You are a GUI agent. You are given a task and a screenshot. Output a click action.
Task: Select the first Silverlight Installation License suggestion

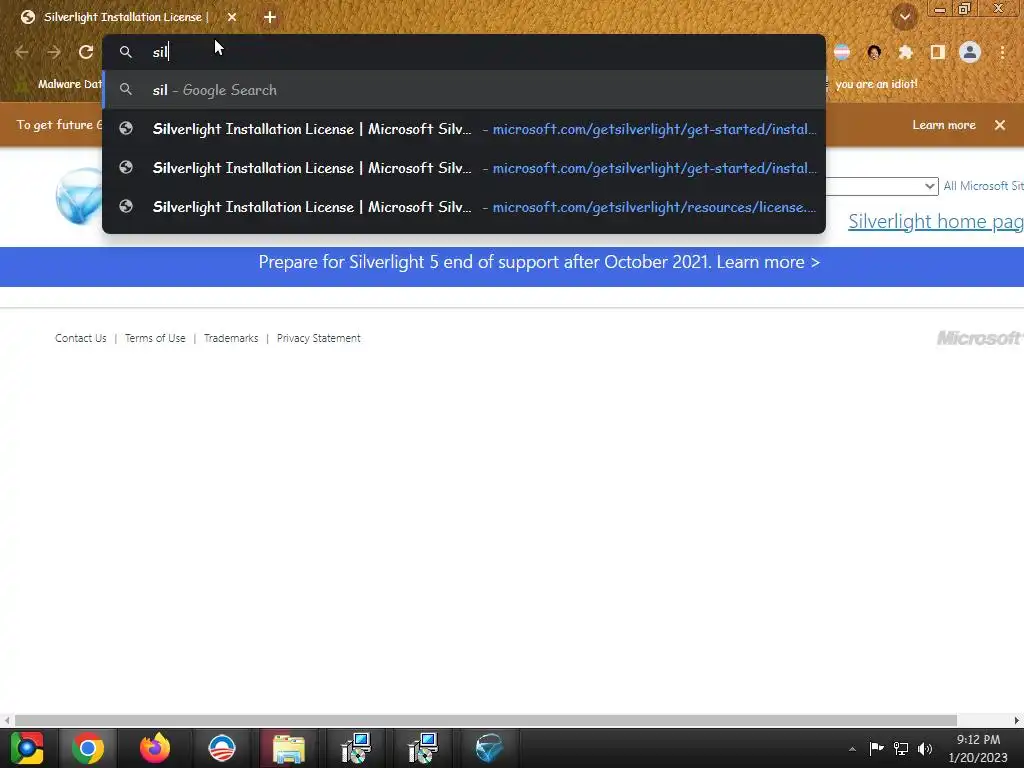[x=464, y=129]
